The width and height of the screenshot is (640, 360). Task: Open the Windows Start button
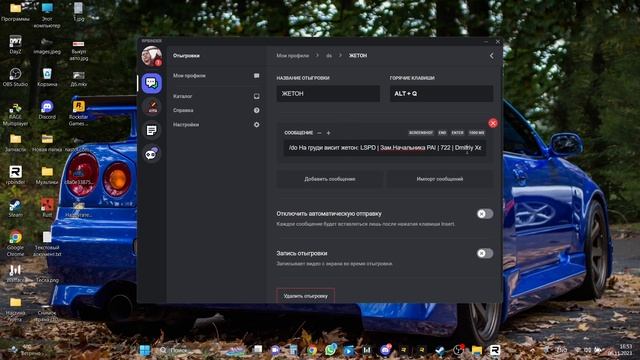point(145,350)
